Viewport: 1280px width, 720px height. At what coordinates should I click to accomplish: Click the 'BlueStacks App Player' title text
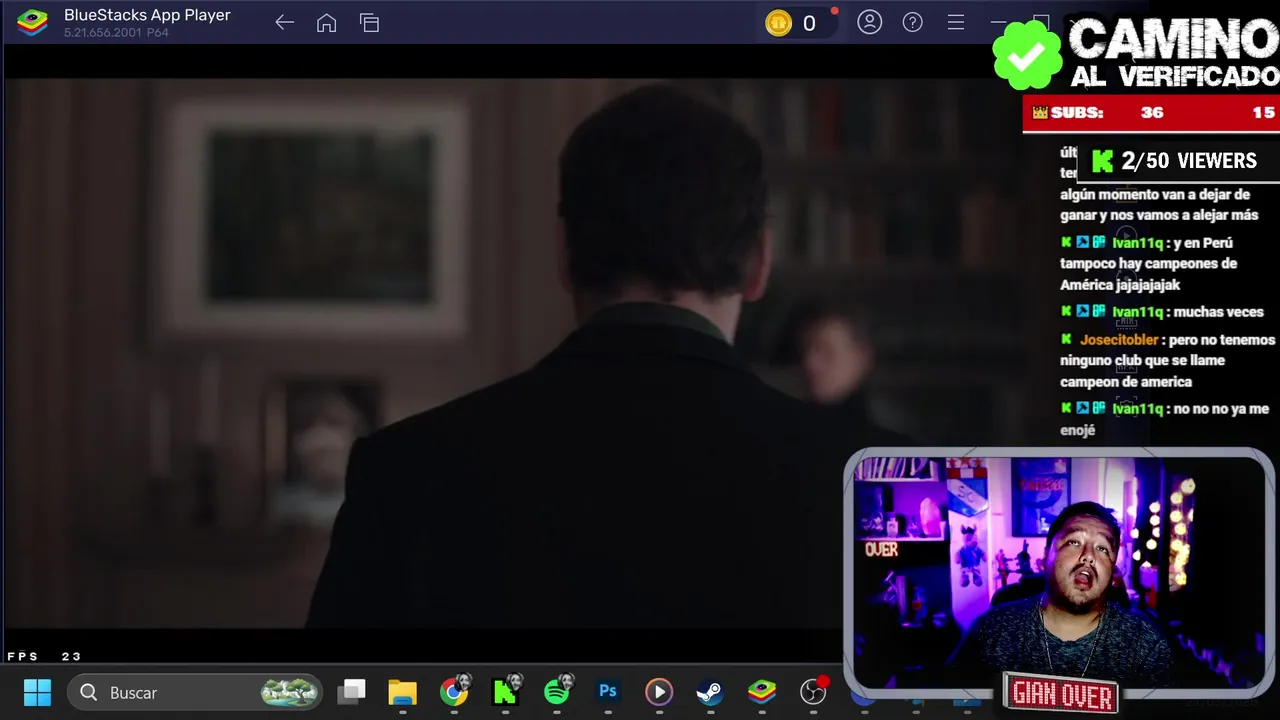tap(147, 15)
